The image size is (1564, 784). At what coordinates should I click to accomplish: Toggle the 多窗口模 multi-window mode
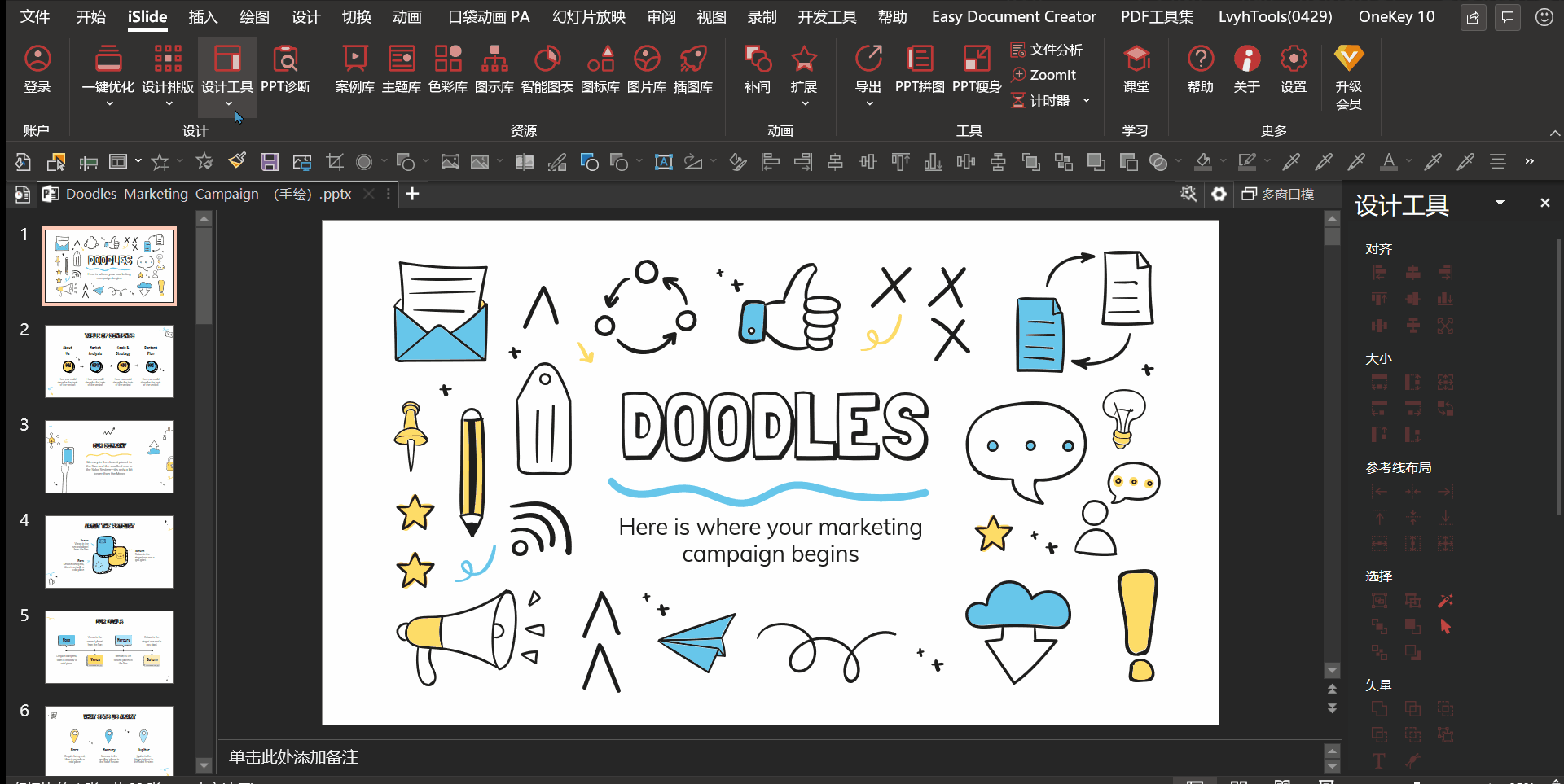click(x=1277, y=194)
